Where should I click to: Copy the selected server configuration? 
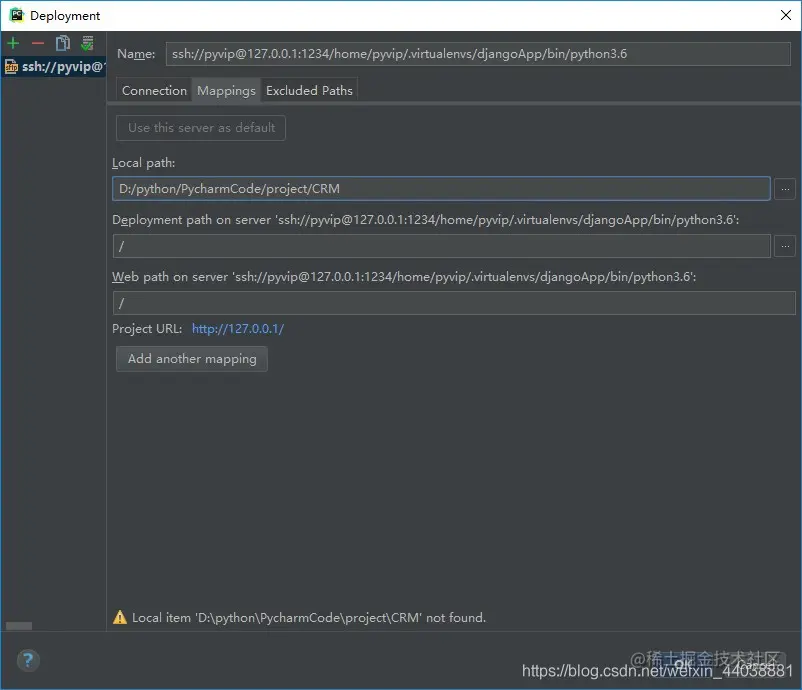(x=62, y=43)
